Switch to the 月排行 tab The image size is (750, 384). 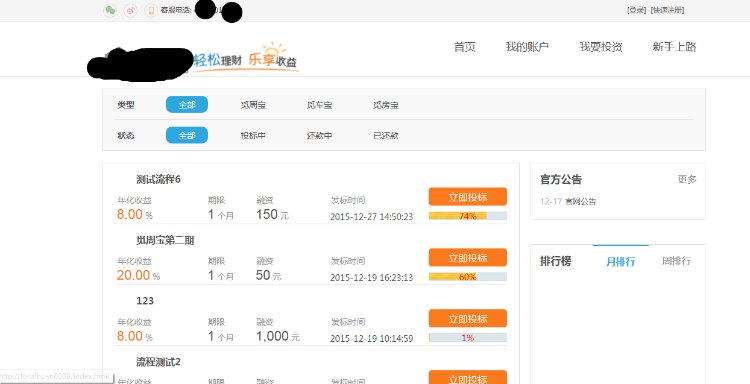click(x=620, y=262)
